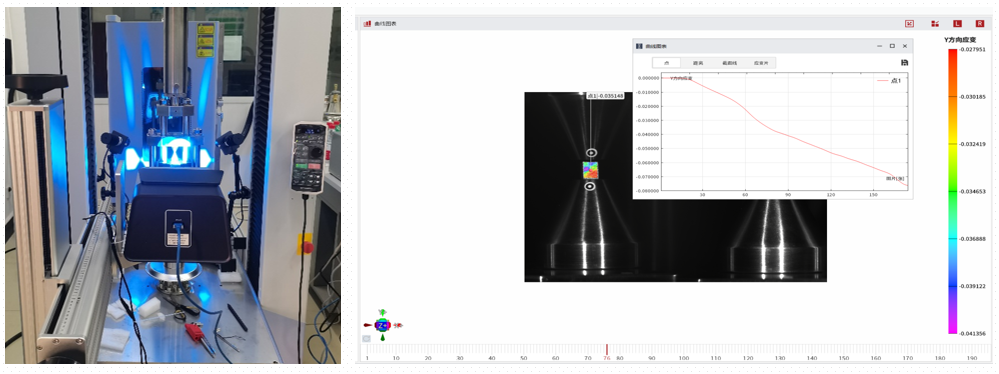Click the '点1' legend entry in curve chart
Image resolution: width=999 pixels, height=374 pixels.
(889, 80)
